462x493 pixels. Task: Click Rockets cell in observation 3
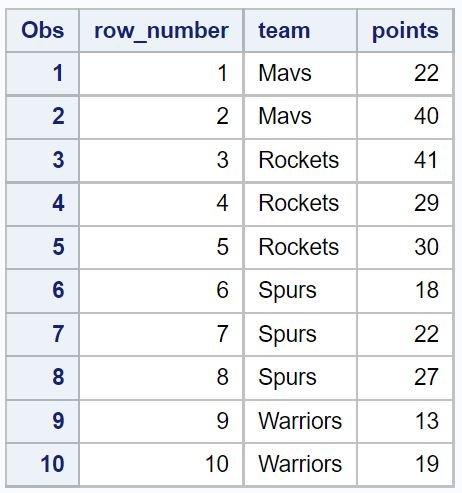pos(301,160)
